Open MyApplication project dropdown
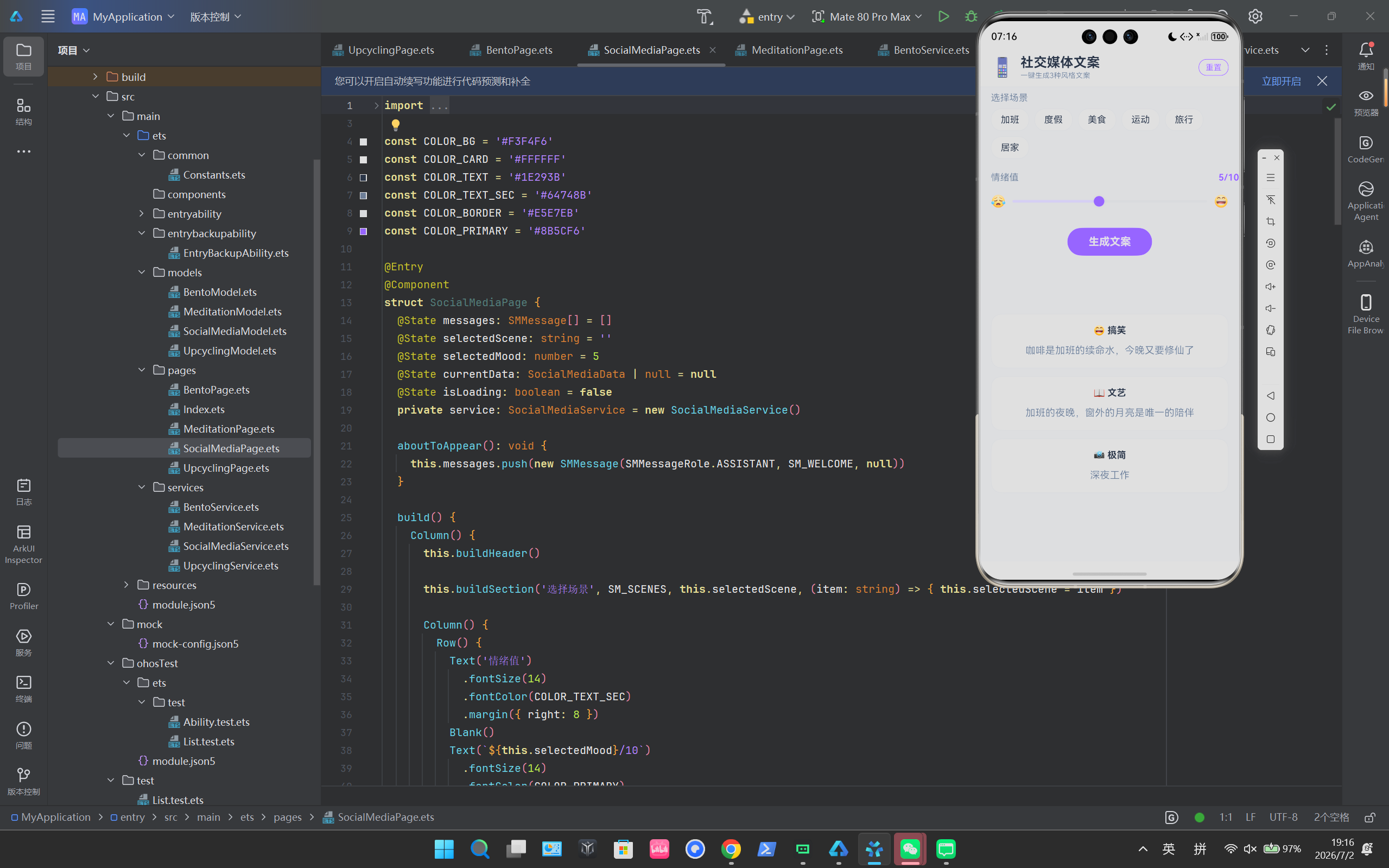This screenshot has height=868, width=1389. (123, 17)
